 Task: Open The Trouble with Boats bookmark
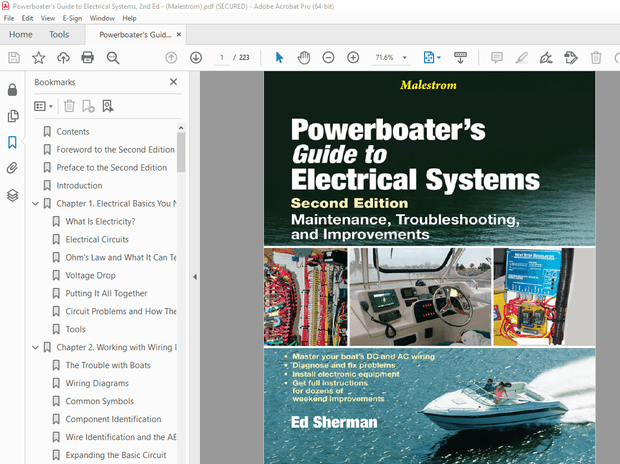[x=108, y=365]
